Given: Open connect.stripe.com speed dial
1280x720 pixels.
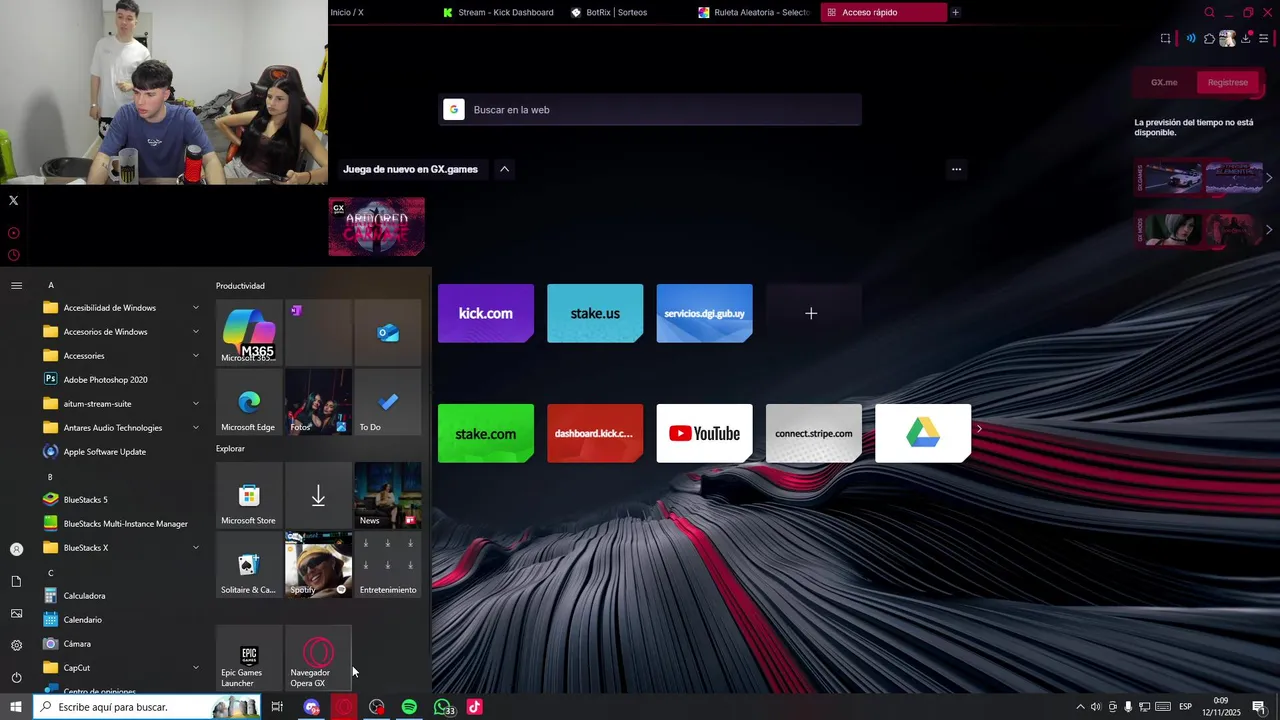Looking at the screenshot, I should pyautogui.click(x=813, y=433).
